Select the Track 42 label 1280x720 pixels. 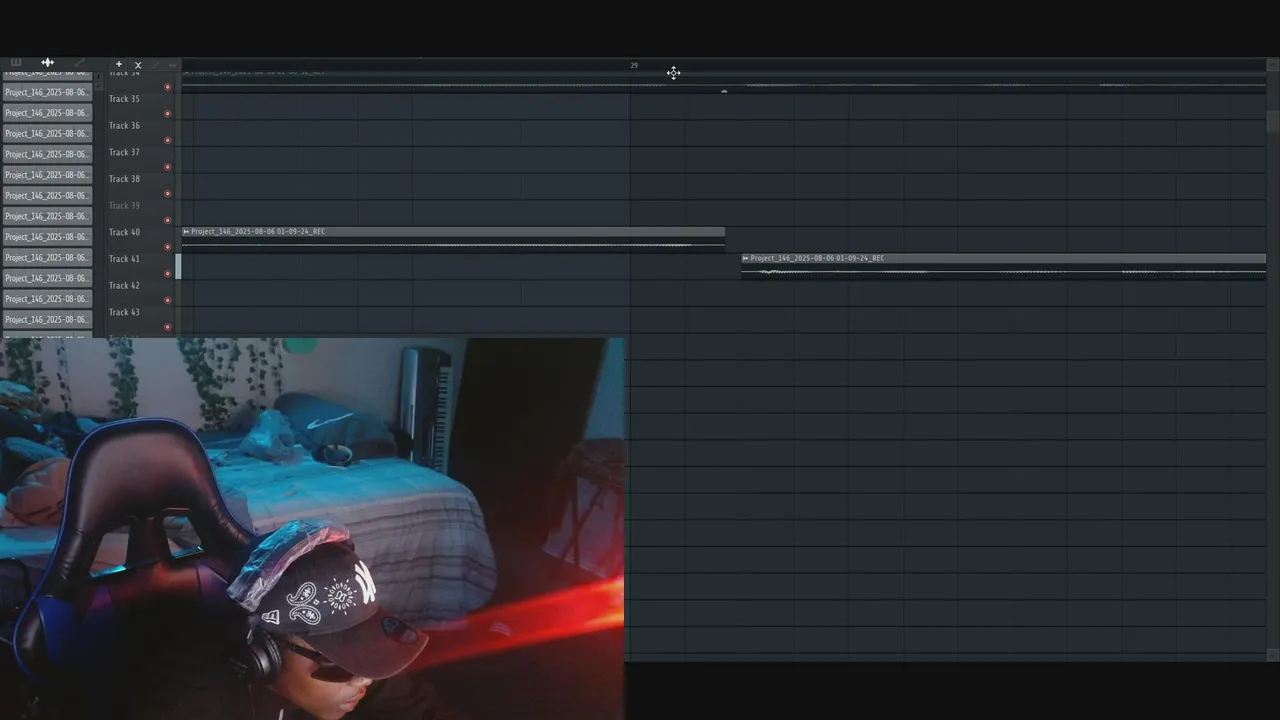[124, 285]
